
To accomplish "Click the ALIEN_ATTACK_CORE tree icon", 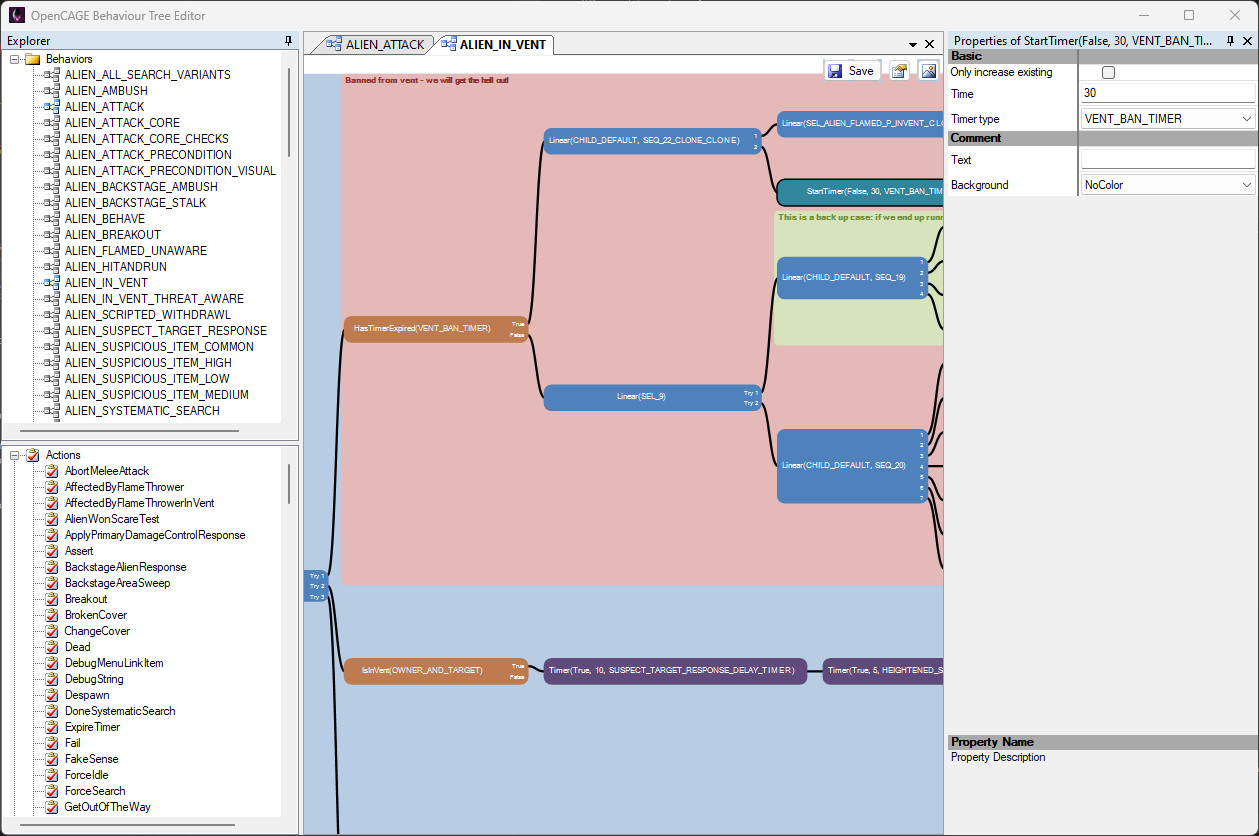I will tap(52, 123).
